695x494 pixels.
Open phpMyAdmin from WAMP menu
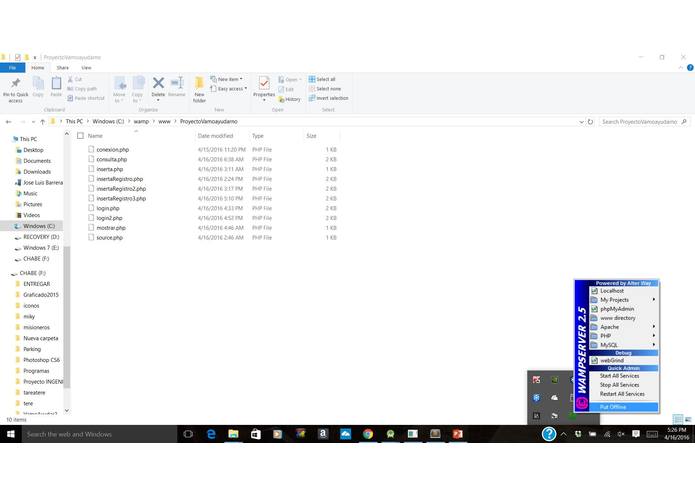click(624, 309)
